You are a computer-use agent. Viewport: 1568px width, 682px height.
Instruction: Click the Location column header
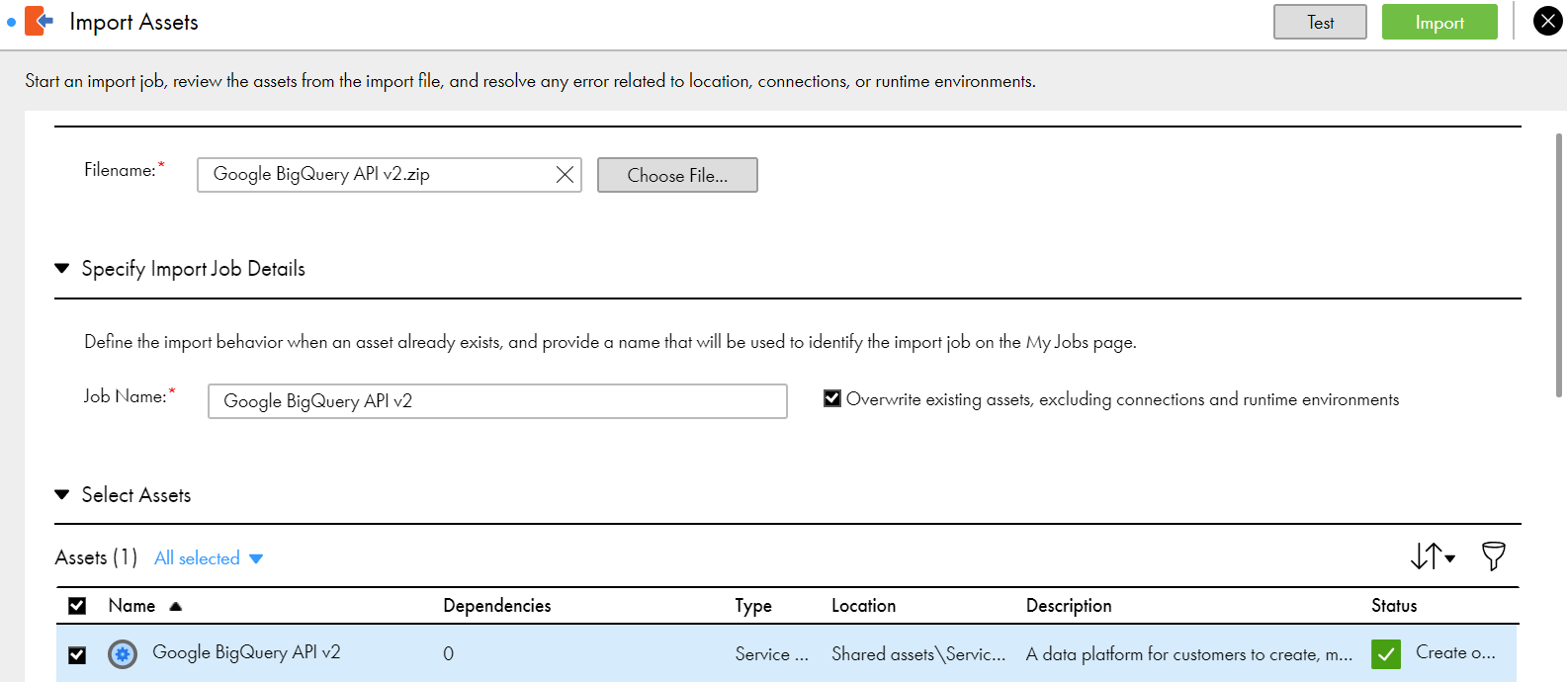pyautogui.click(x=863, y=606)
